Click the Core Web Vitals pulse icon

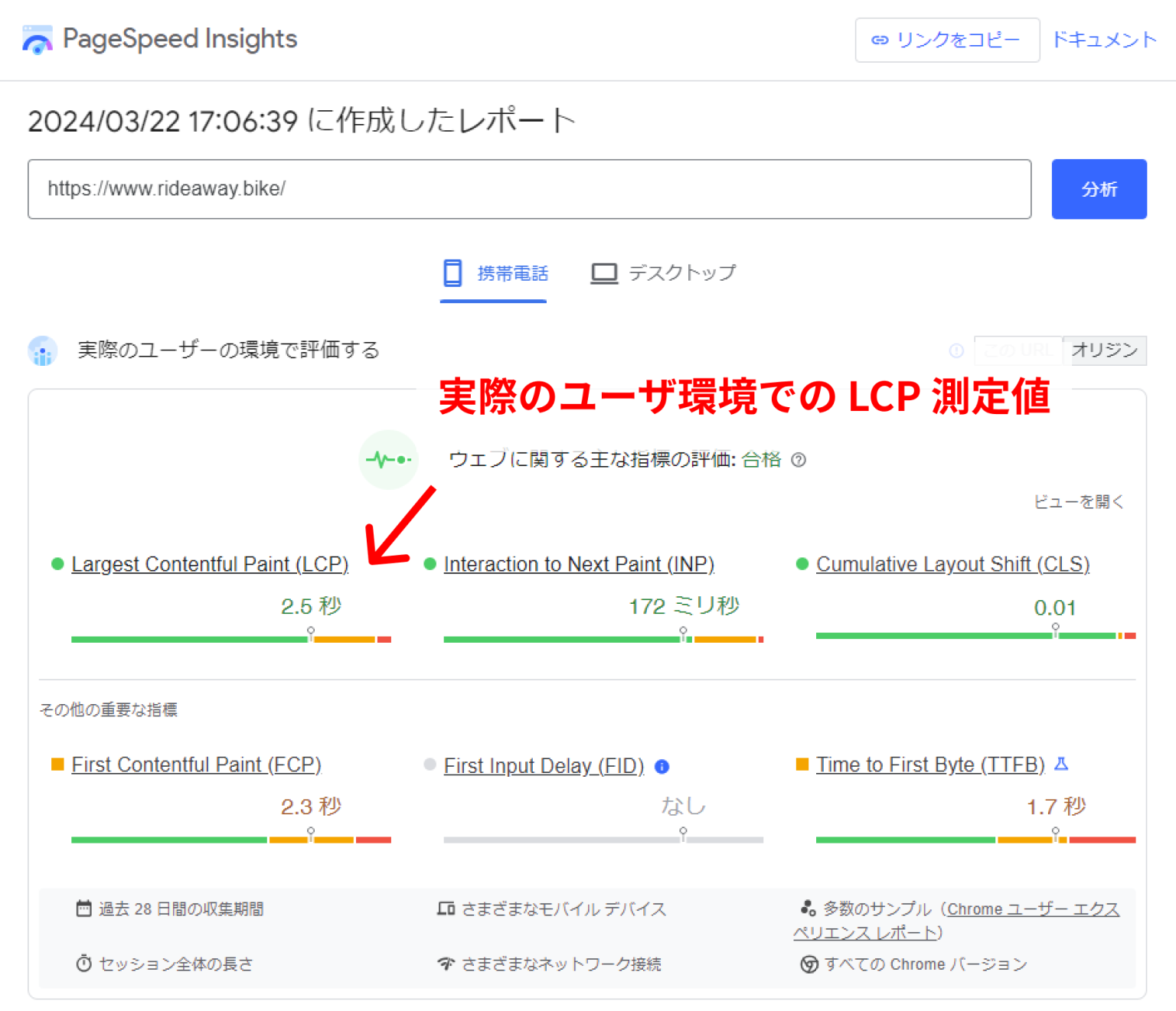[x=389, y=460]
